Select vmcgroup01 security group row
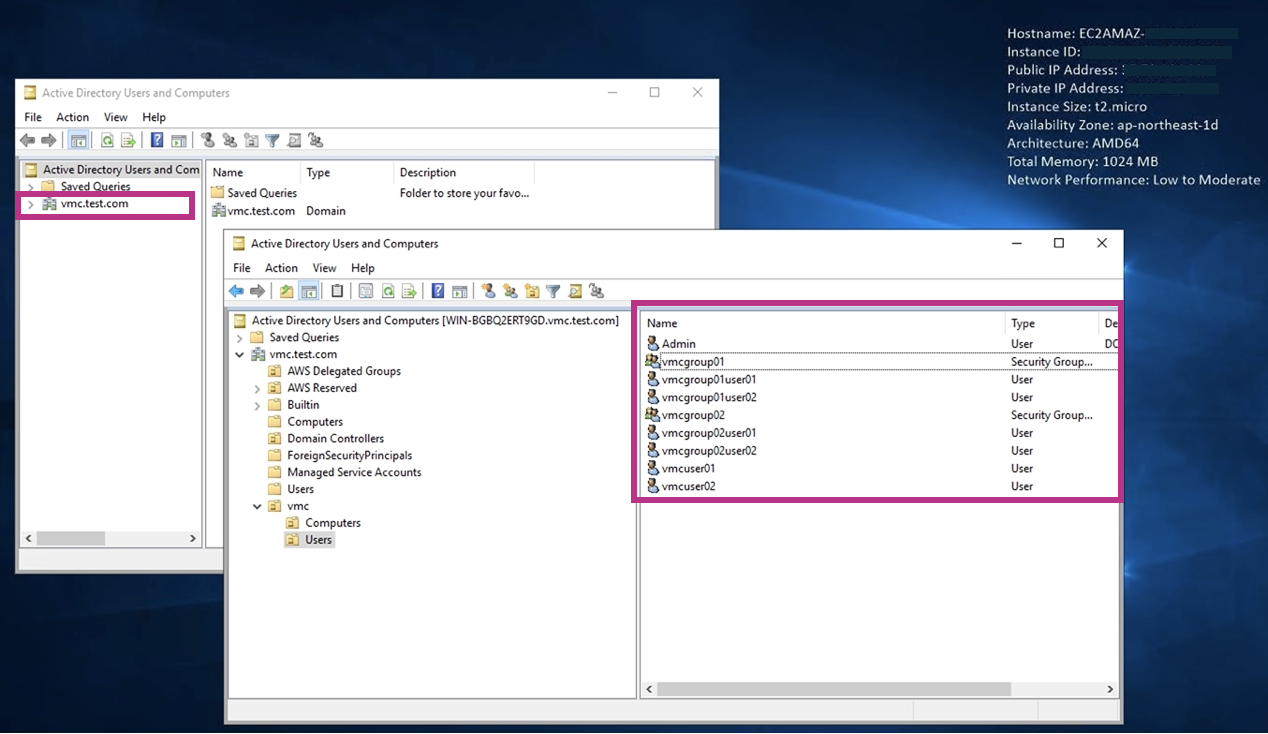 pos(880,361)
